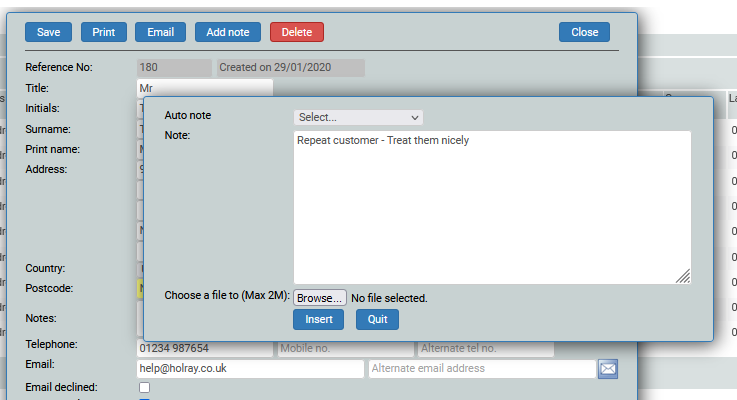737x400 pixels.
Task: Click the Add note button
Action: (x=228, y=32)
